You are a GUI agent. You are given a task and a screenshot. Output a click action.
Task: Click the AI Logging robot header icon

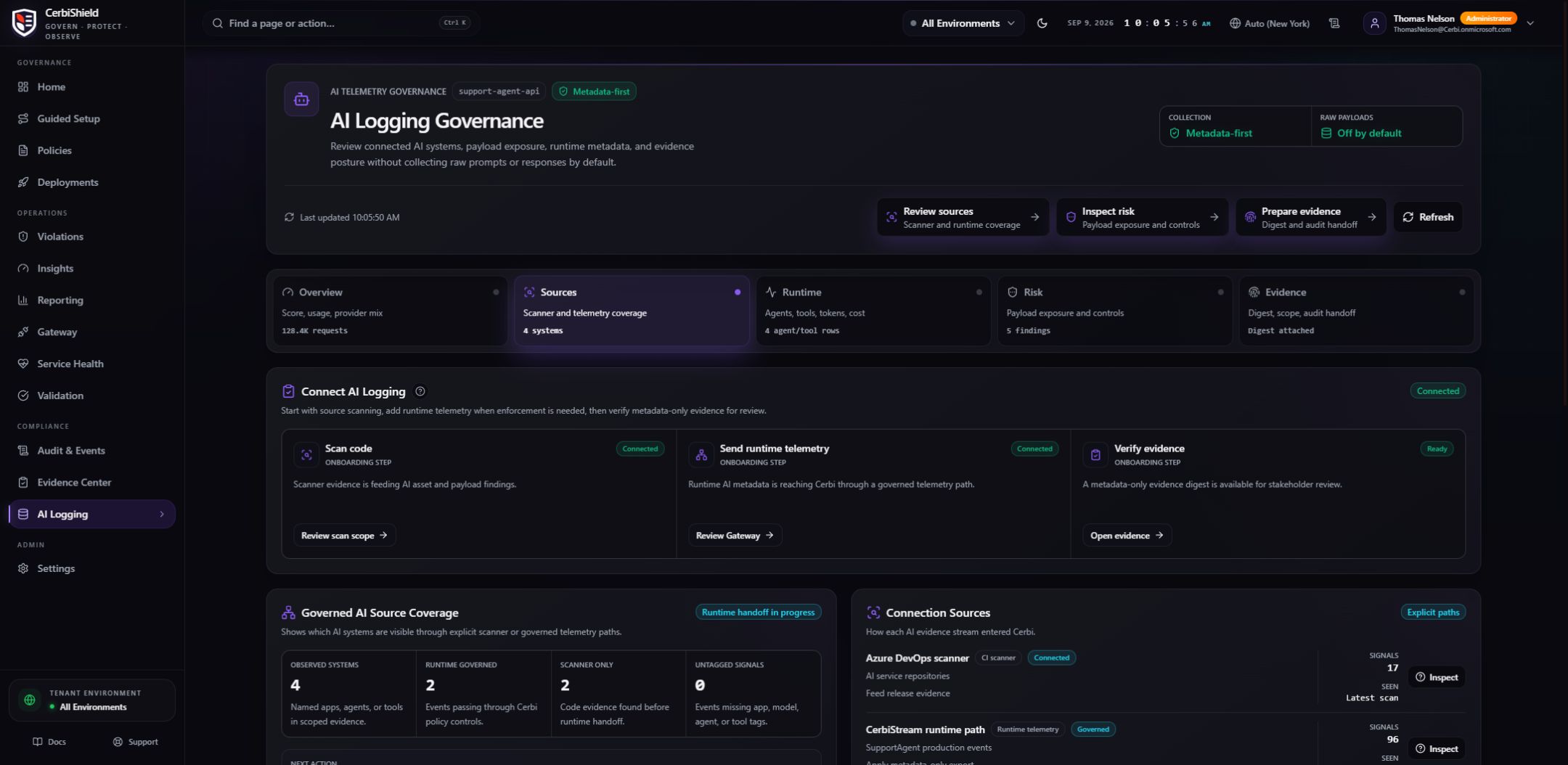pos(301,99)
